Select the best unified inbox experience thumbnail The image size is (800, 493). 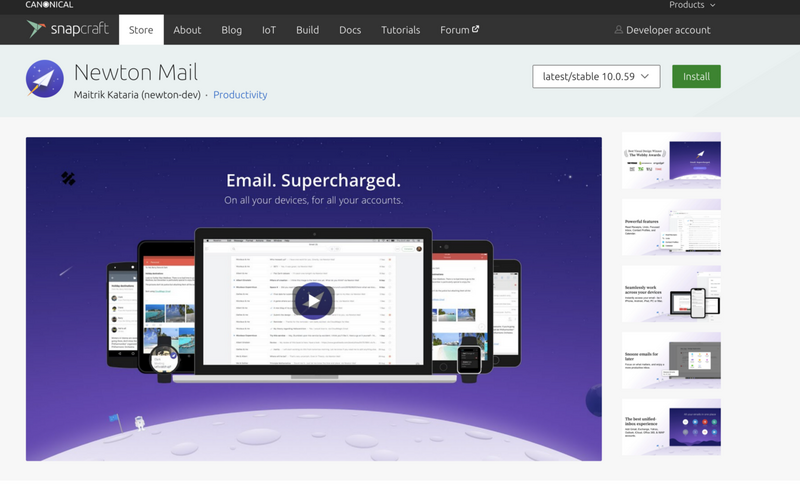coord(671,427)
